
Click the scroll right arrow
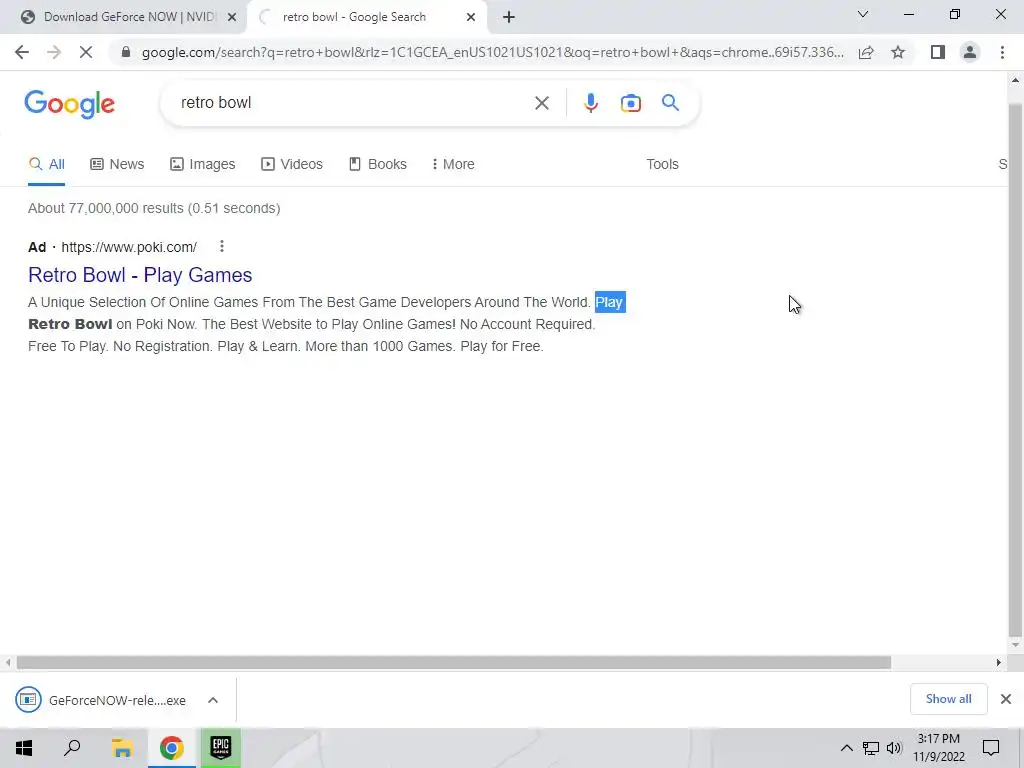[x=998, y=662]
